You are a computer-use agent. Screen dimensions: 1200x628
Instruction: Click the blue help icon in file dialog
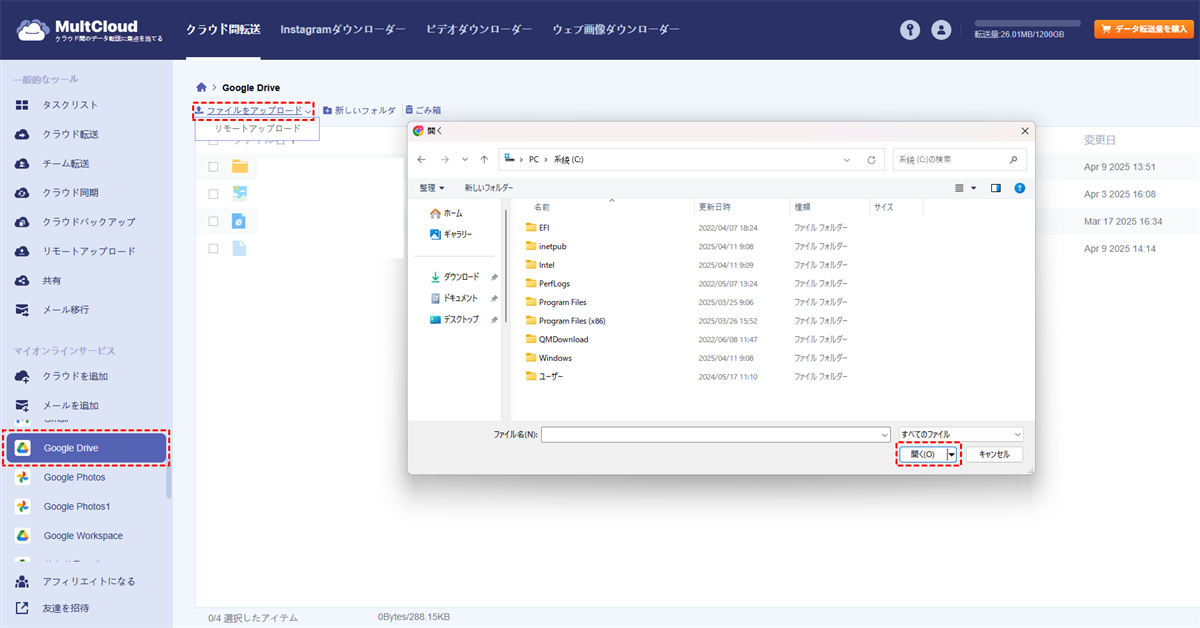pos(1019,187)
